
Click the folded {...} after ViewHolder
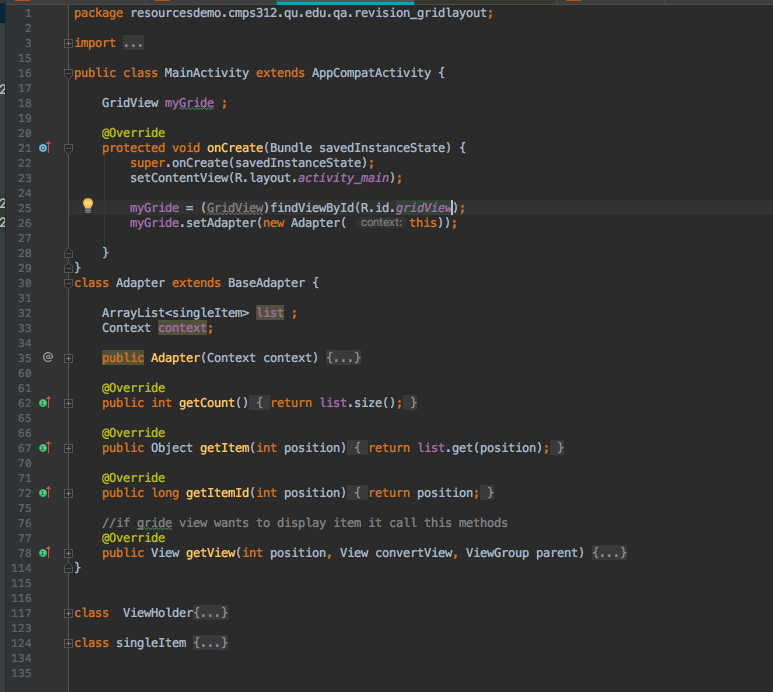(x=211, y=613)
